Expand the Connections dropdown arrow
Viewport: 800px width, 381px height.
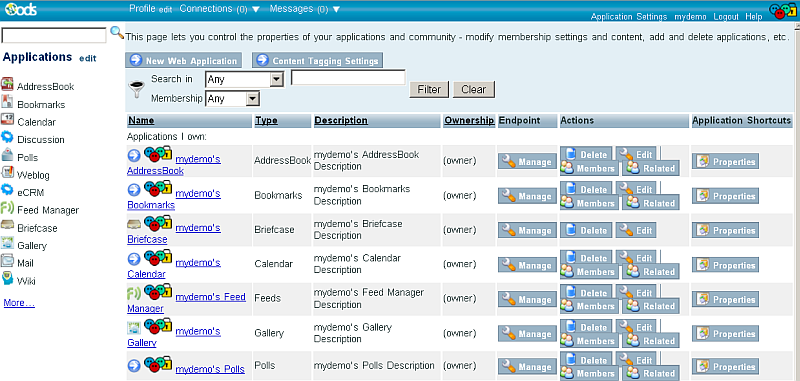coord(256,9)
